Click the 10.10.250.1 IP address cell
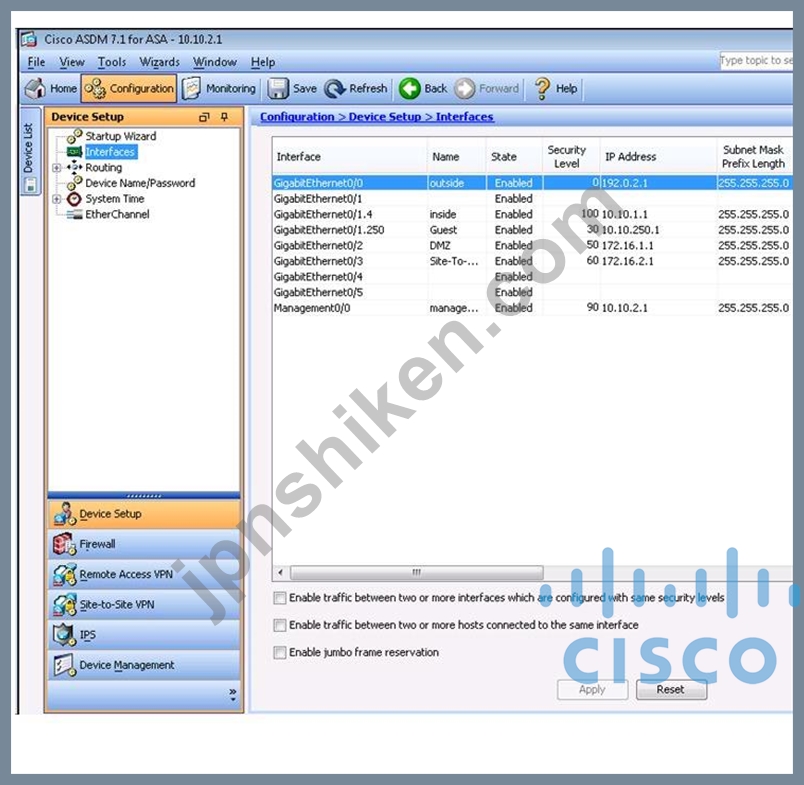Image resolution: width=804 pixels, height=785 pixels. 658,230
